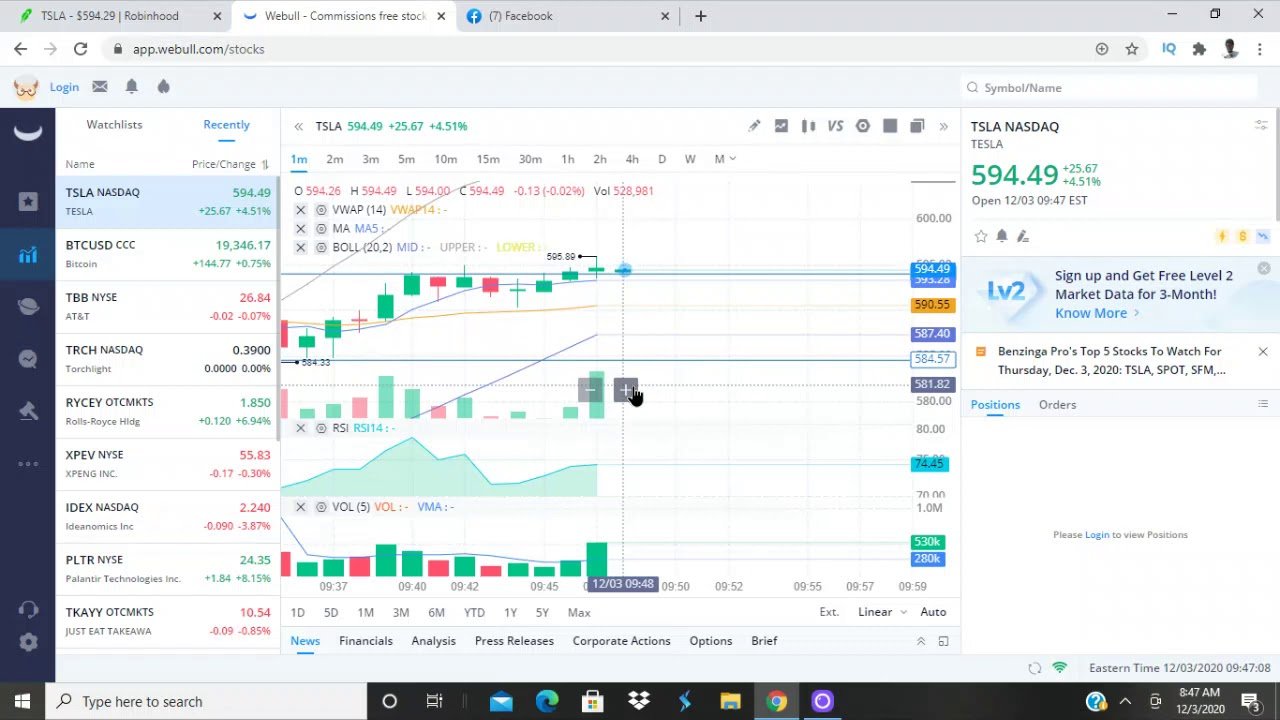Open the Financials tab

point(365,641)
